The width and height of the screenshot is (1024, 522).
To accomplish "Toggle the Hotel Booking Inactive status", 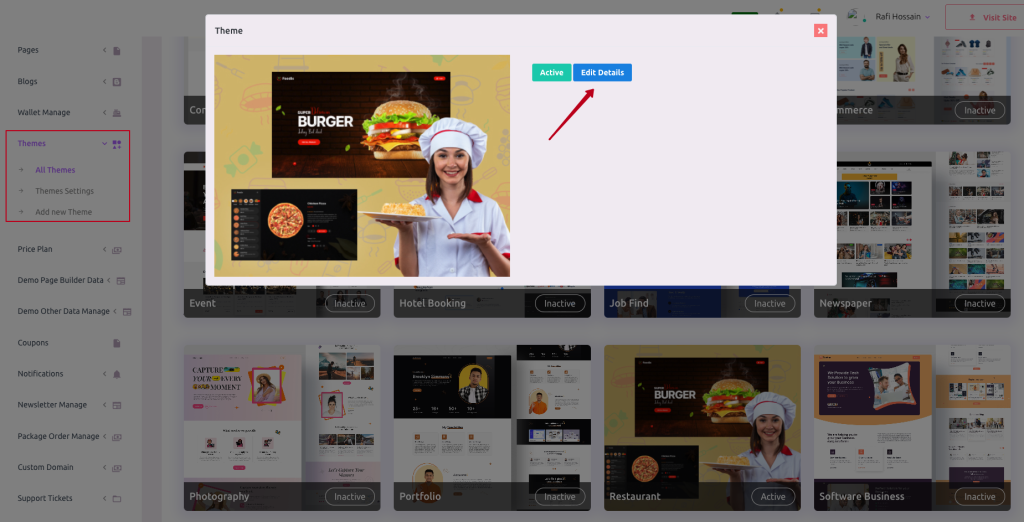I will pos(560,303).
